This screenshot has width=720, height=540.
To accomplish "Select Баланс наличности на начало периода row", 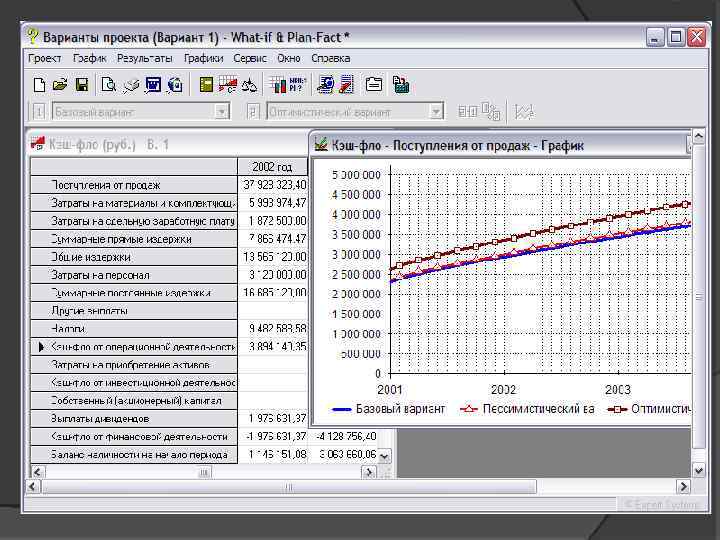I will pyautogui.click(x=134, y=454).
